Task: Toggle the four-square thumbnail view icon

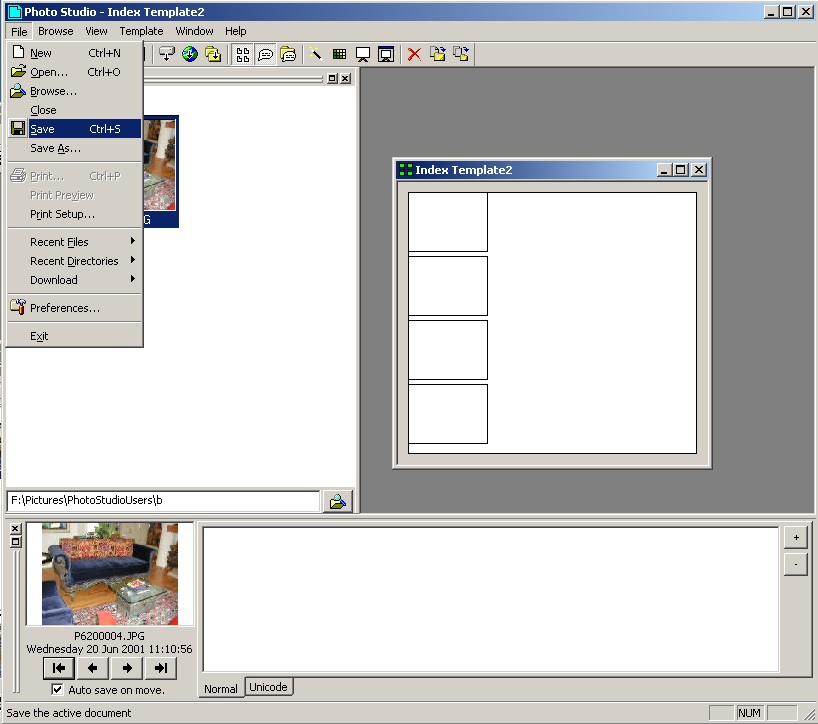Action: coord(243,54)
